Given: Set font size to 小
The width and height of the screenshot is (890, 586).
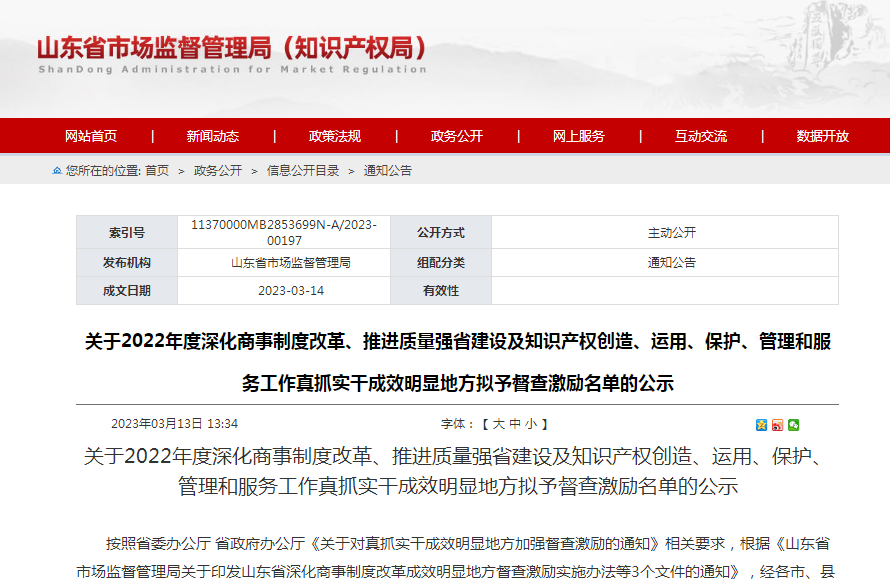Looking at the screenshot, I should (531, 424).
